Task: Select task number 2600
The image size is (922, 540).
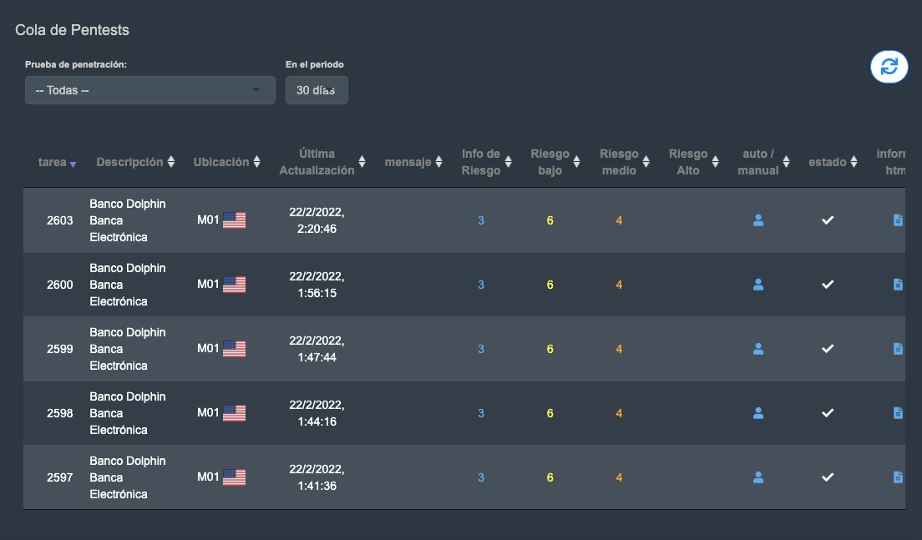Action: coord(60,285)
